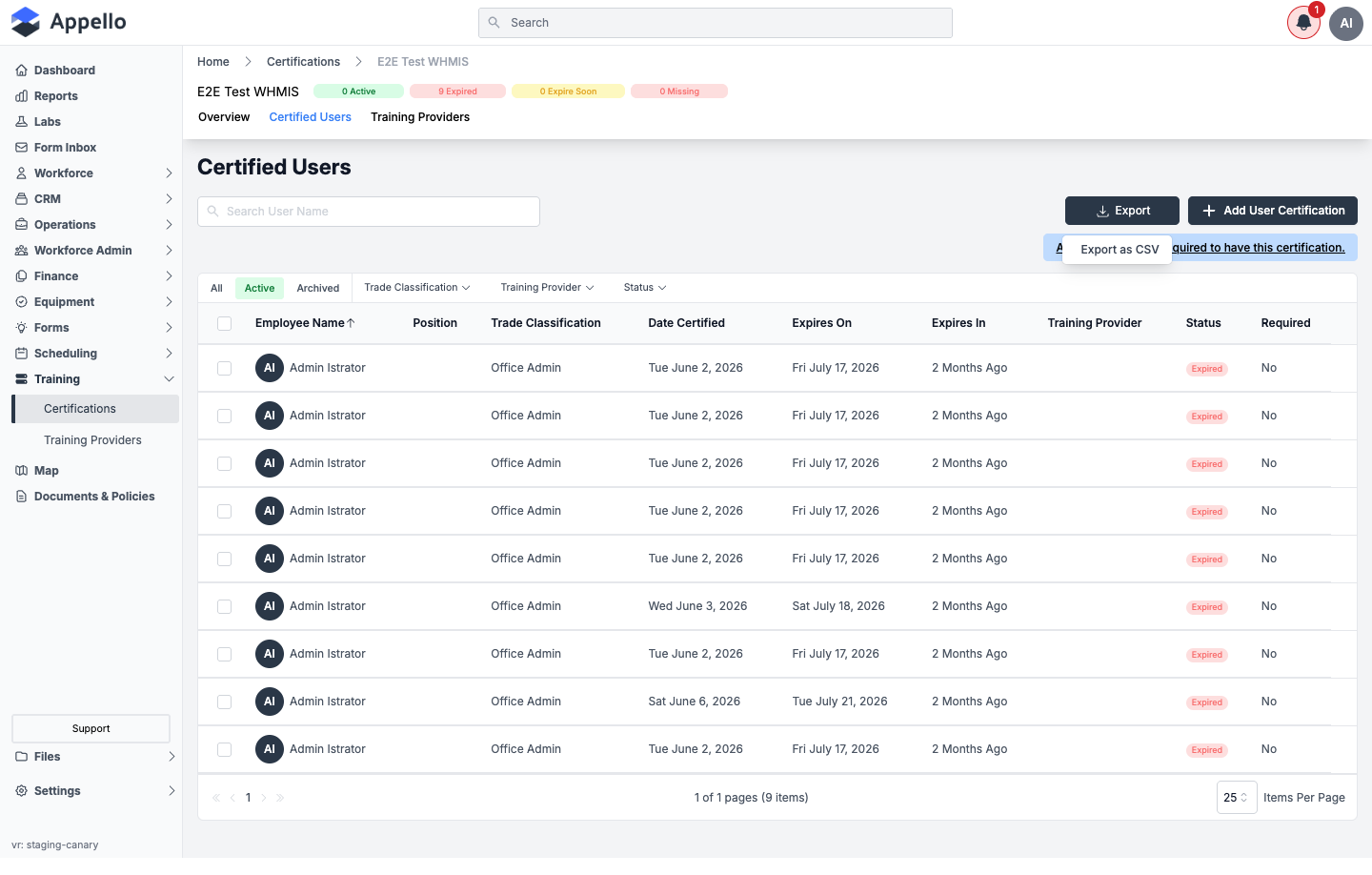Screen dimensions: 1372x875
Task: Open Documents & Policies icon
Action: click(21, 497)
